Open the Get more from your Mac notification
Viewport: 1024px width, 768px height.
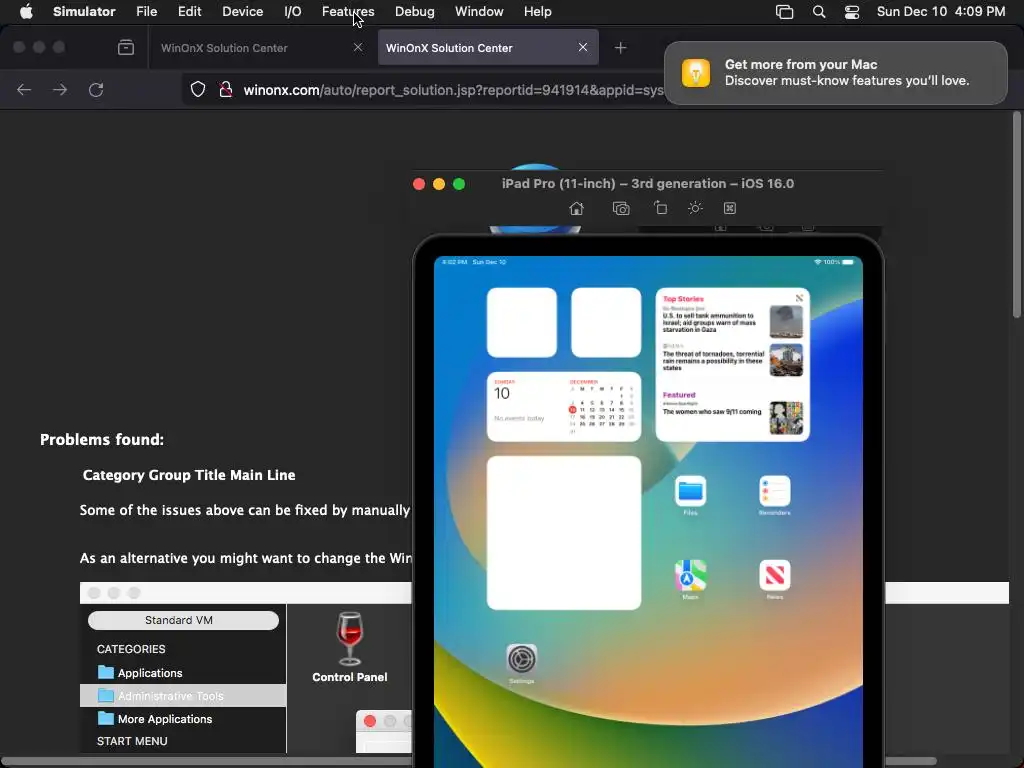(x=835, y=72)
